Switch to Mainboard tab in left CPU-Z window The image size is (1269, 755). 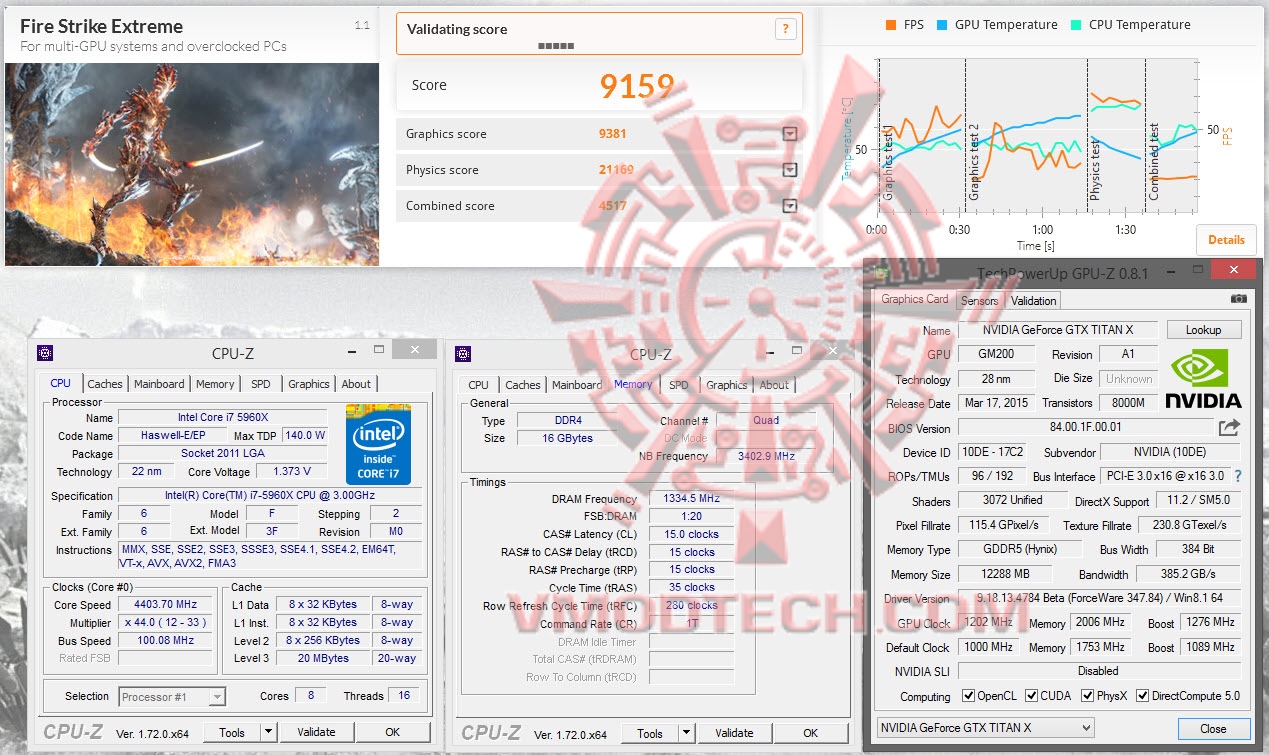coord(159,384)
